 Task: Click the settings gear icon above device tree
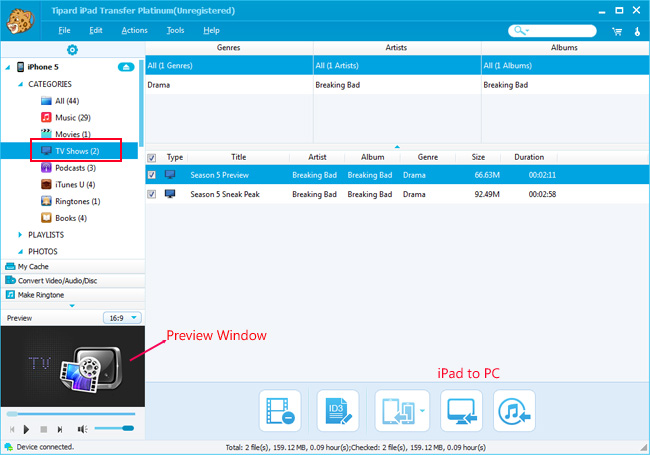click(x=72, y=50)
